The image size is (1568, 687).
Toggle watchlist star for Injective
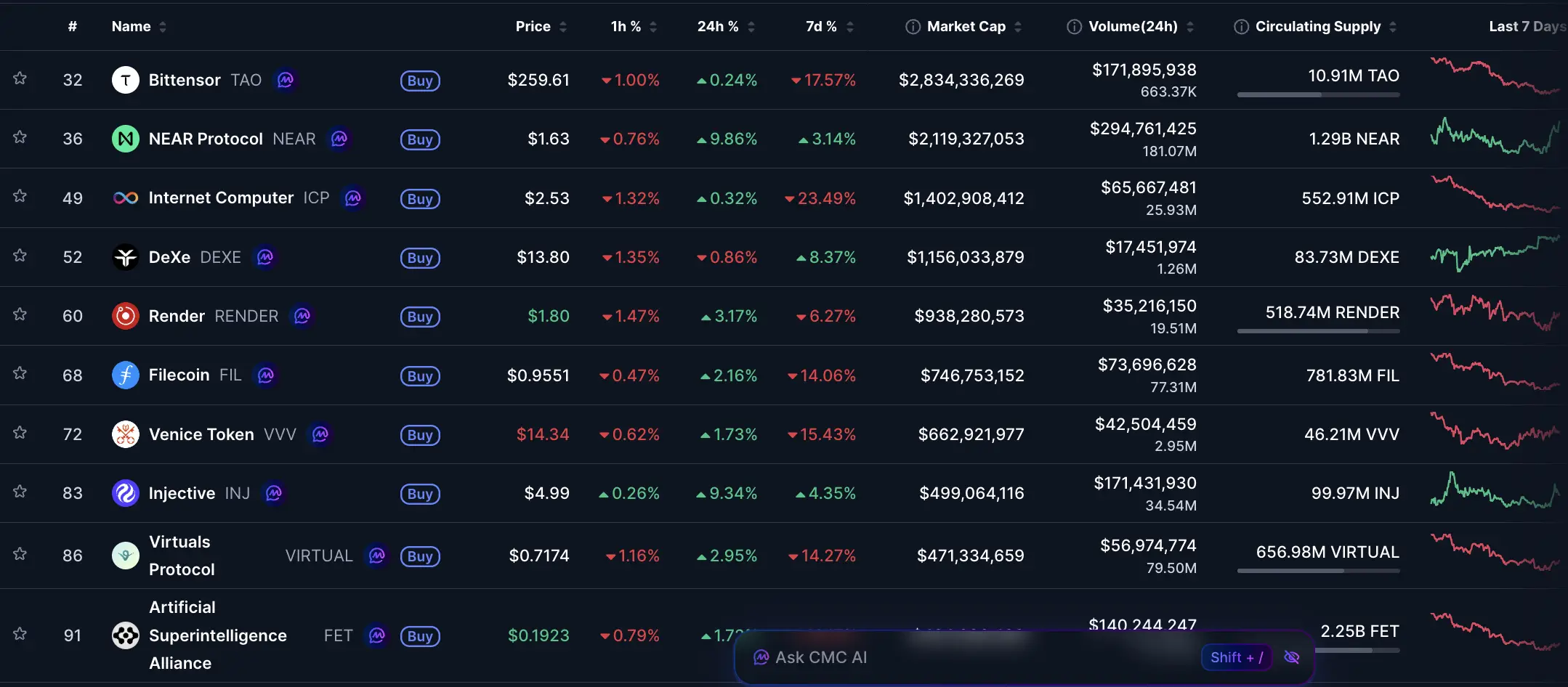(x=20, y=492)
